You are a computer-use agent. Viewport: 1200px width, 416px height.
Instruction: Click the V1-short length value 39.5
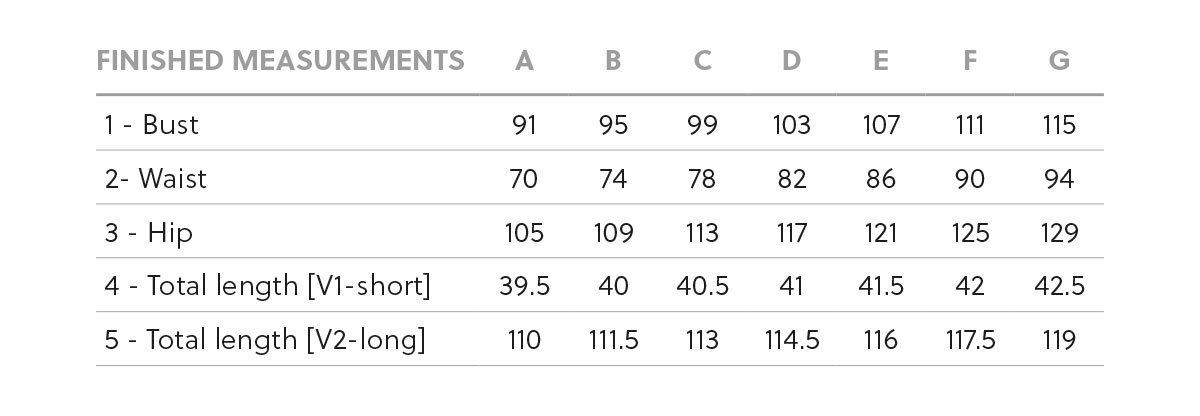(x=524, y=286)
